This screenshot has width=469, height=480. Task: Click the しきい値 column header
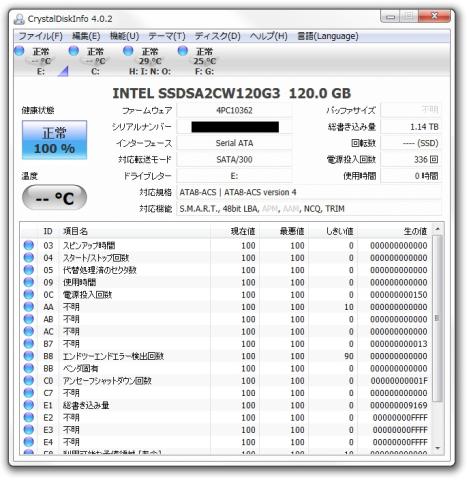click(x=333, y=231)
